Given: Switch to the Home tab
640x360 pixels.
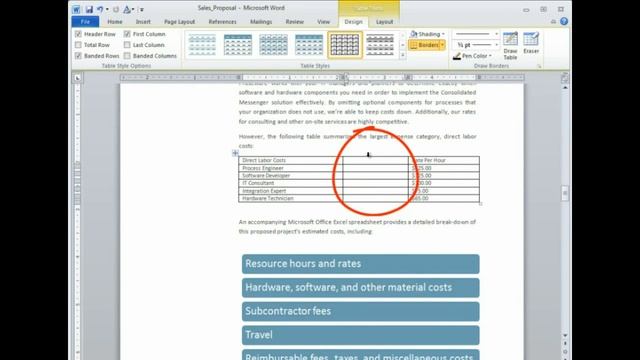Looking at the screenshot, I should (x=115, y=22).
